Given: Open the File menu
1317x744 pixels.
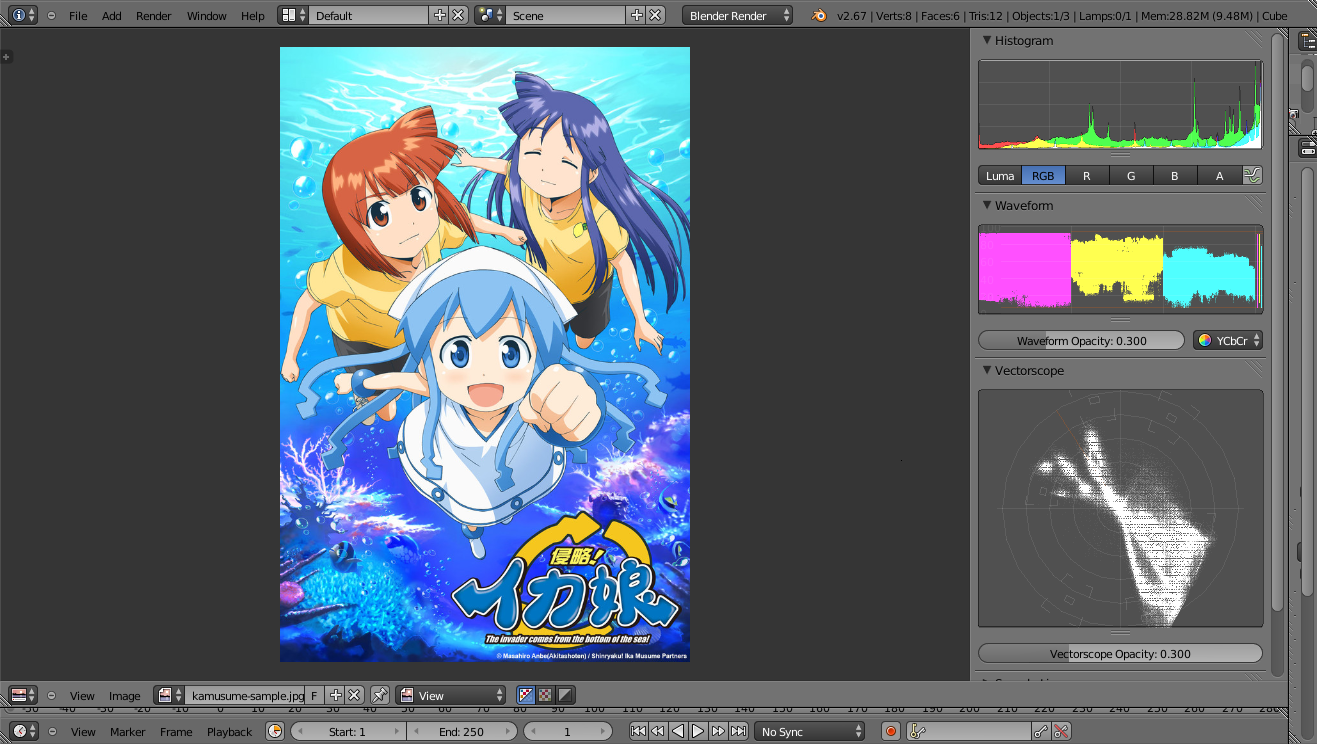Looking at the screenshot, I should pos(78,16).
